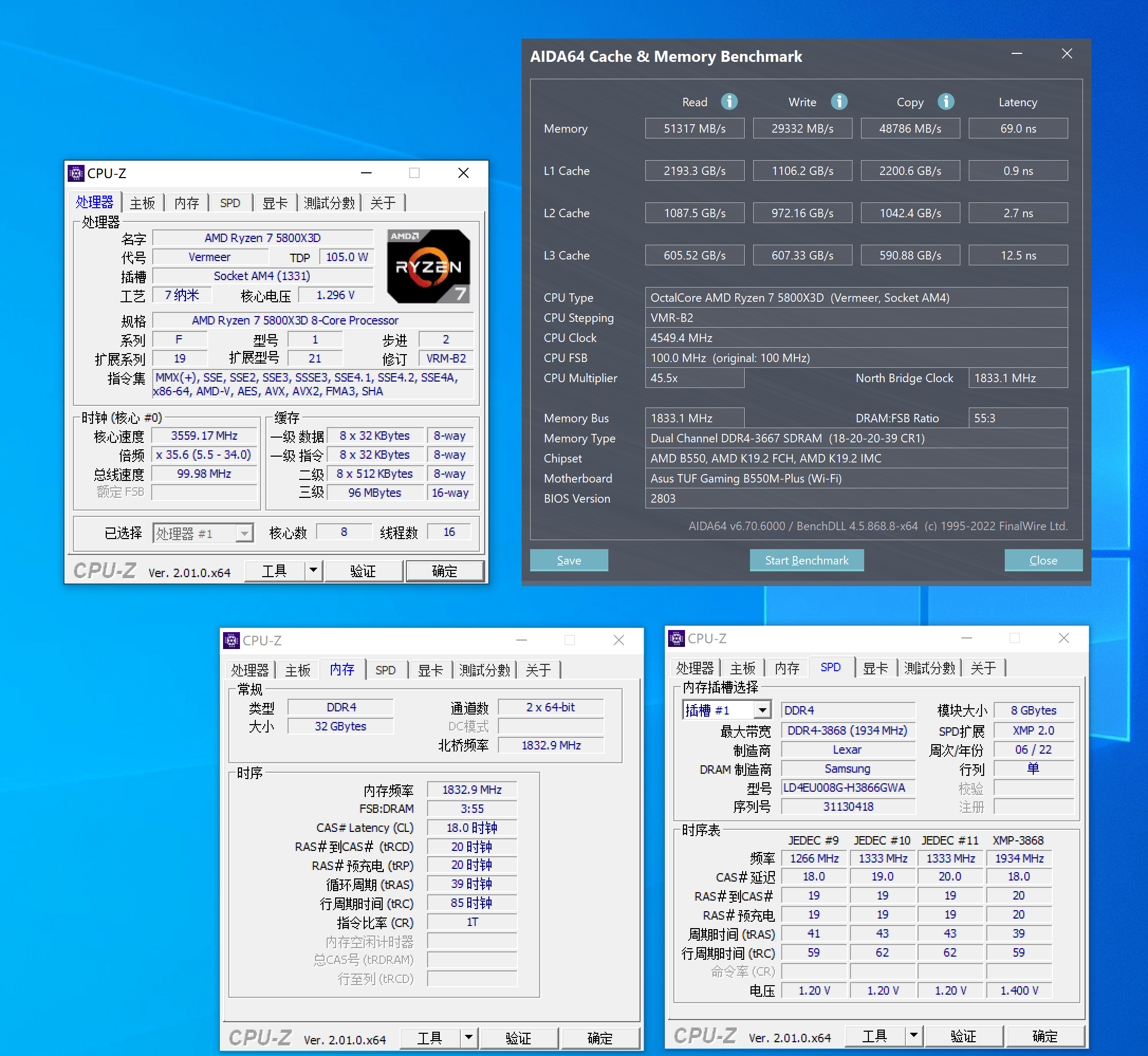Click 确定 button in processor window

[445, 571]
